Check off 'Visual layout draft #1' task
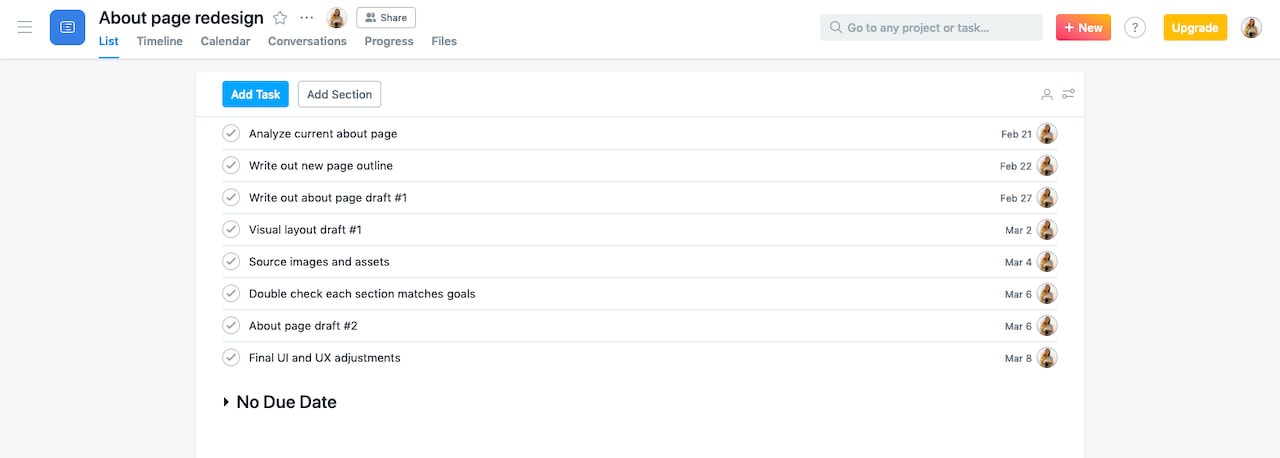The width and height of the screenshot is (1280, 458). pos(231,230)
